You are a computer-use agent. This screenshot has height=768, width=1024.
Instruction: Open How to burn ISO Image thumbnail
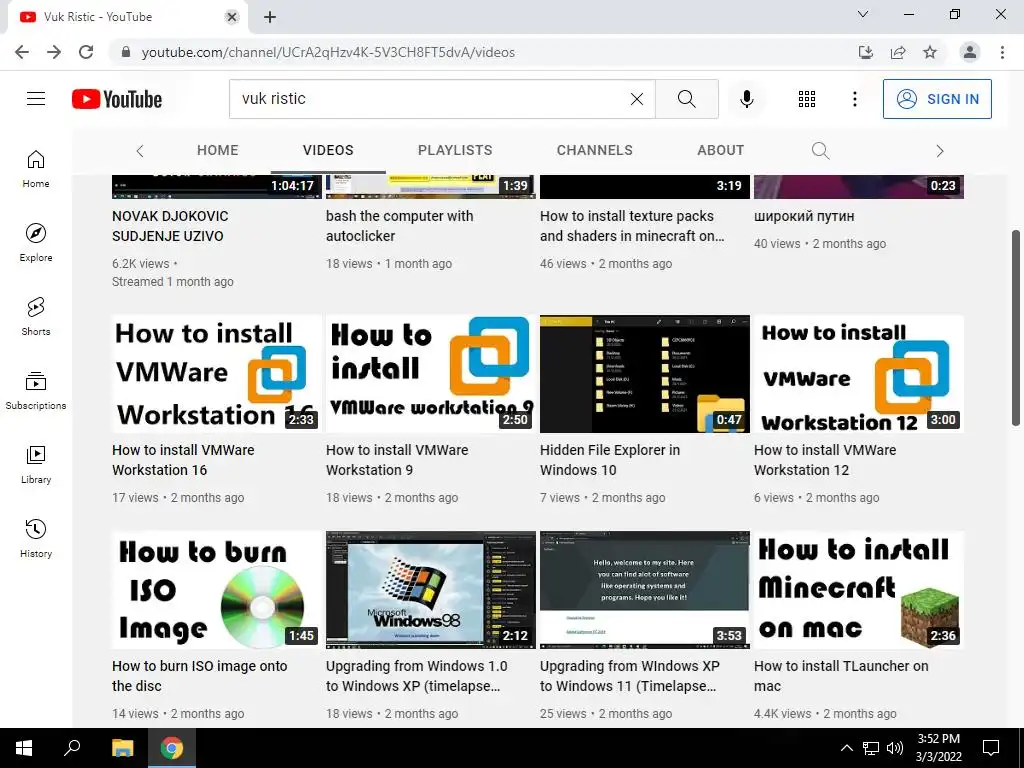(x=217, y=590)
